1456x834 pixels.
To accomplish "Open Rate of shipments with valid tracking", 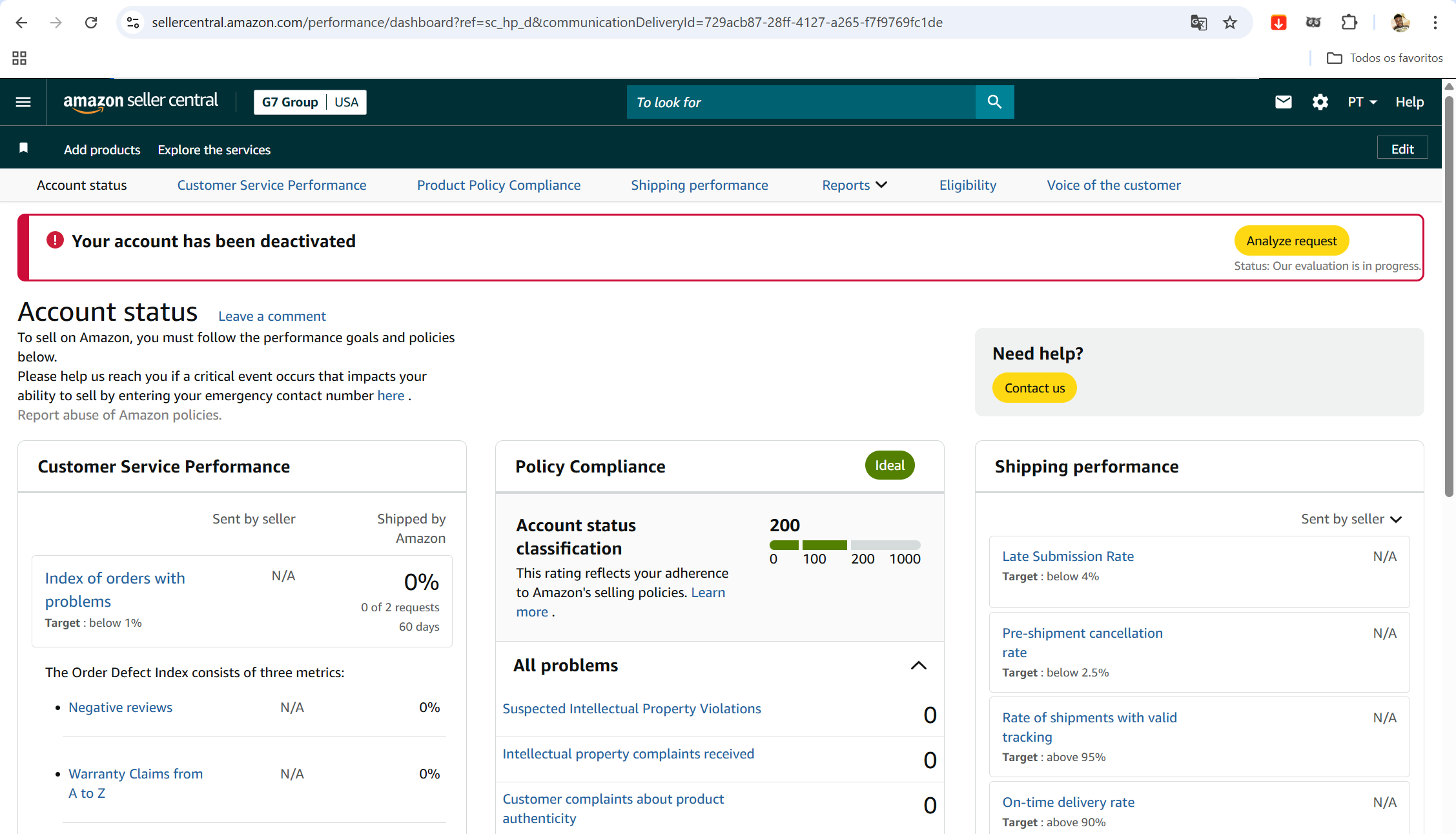I will [x=1089, y=727].
